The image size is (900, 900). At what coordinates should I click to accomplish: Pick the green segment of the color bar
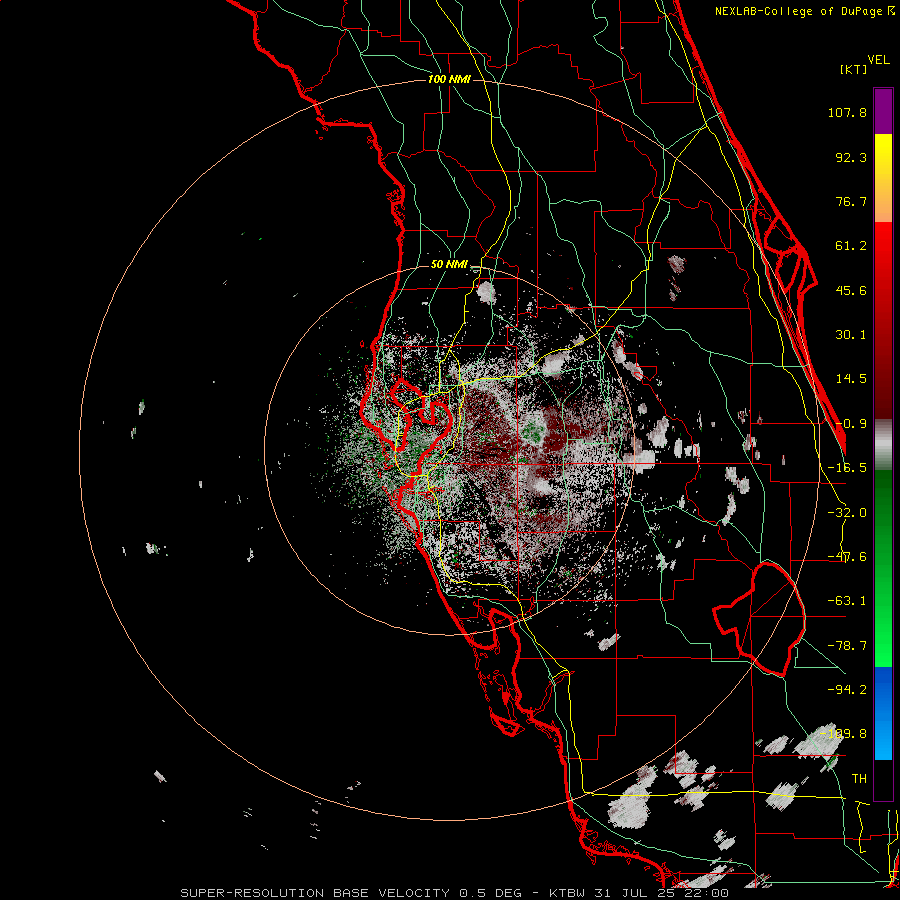(883, 568)
